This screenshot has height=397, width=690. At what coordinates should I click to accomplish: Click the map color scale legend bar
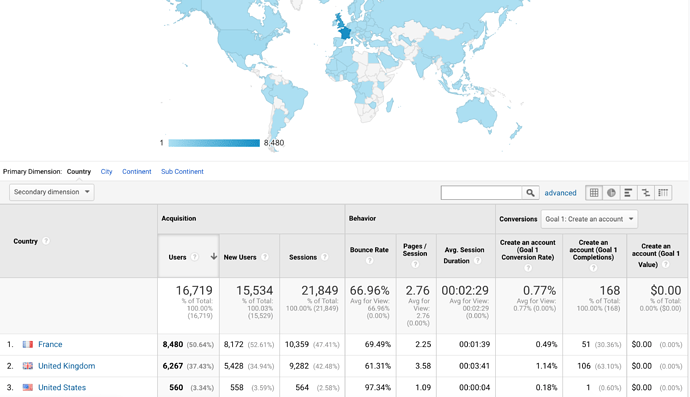point(214,143)
